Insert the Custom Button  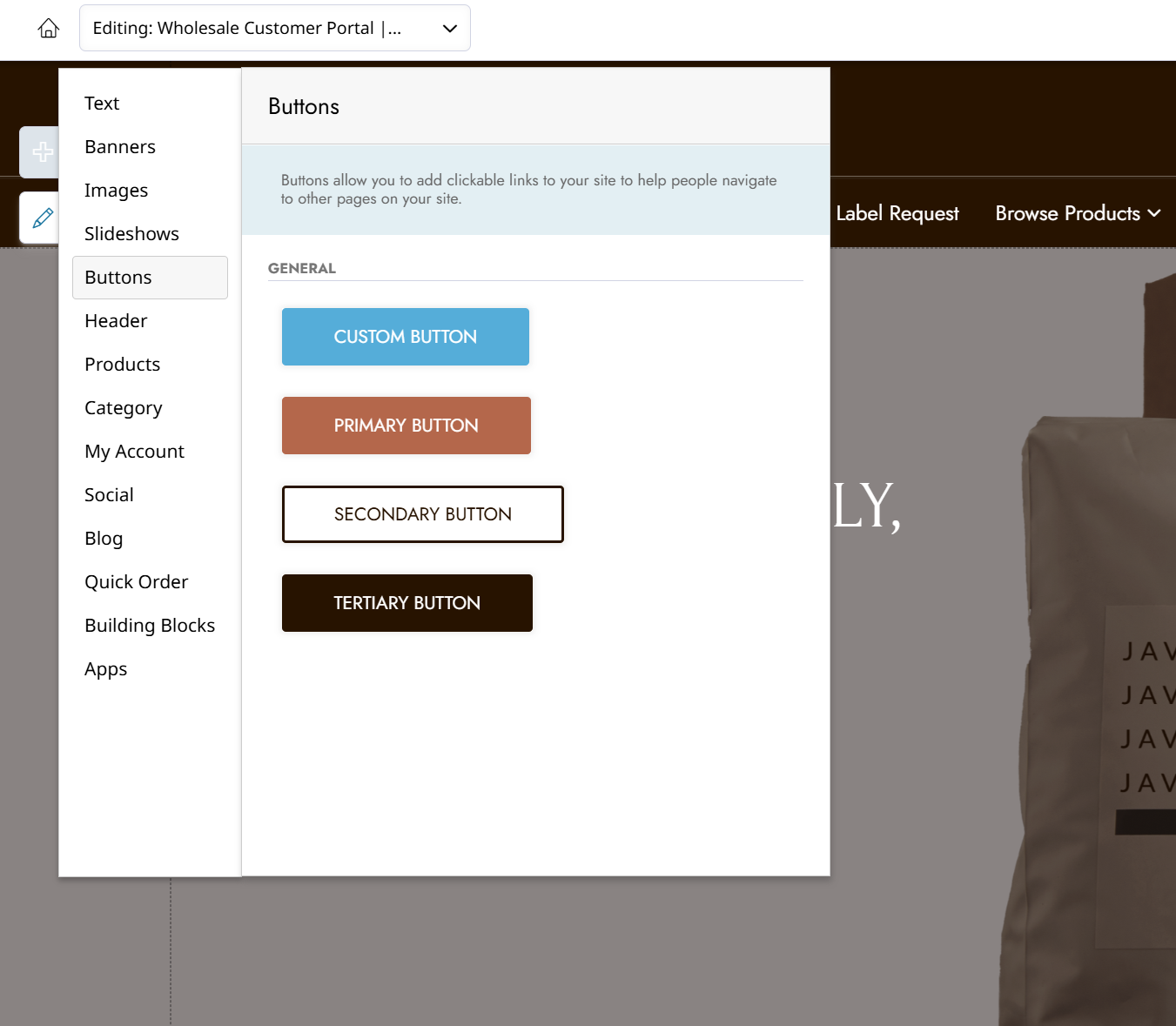coord(406,337)
